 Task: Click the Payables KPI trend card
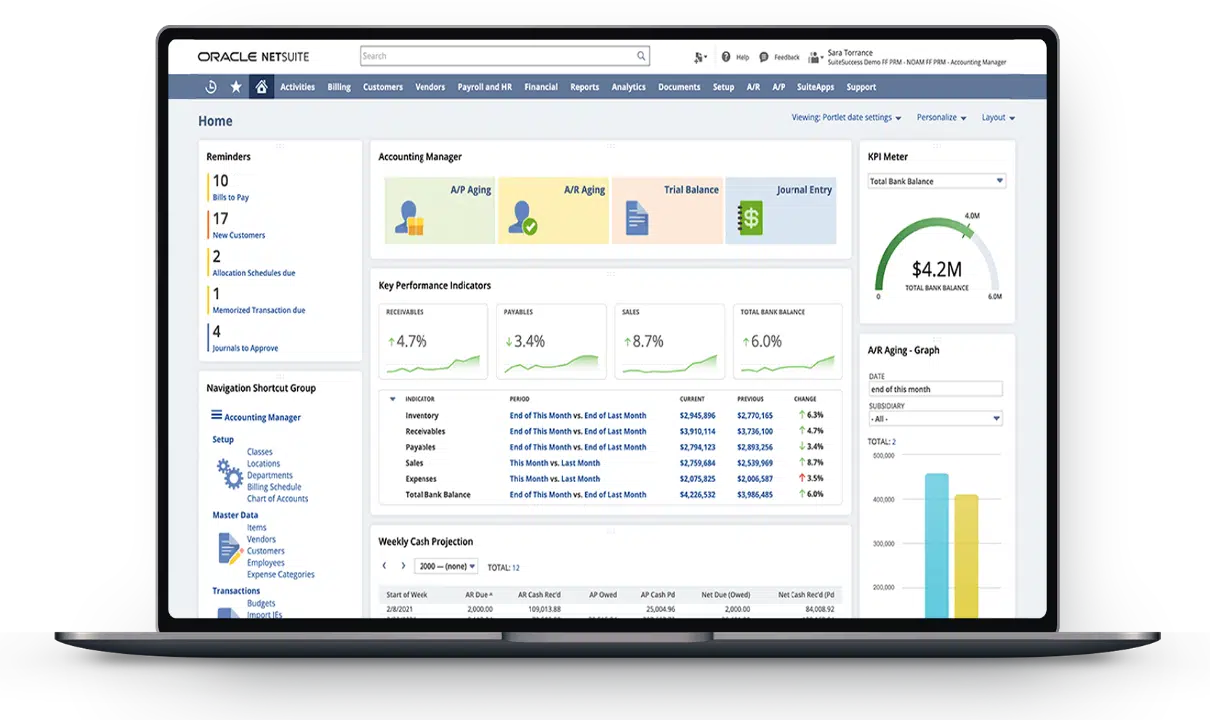point(551,341)
